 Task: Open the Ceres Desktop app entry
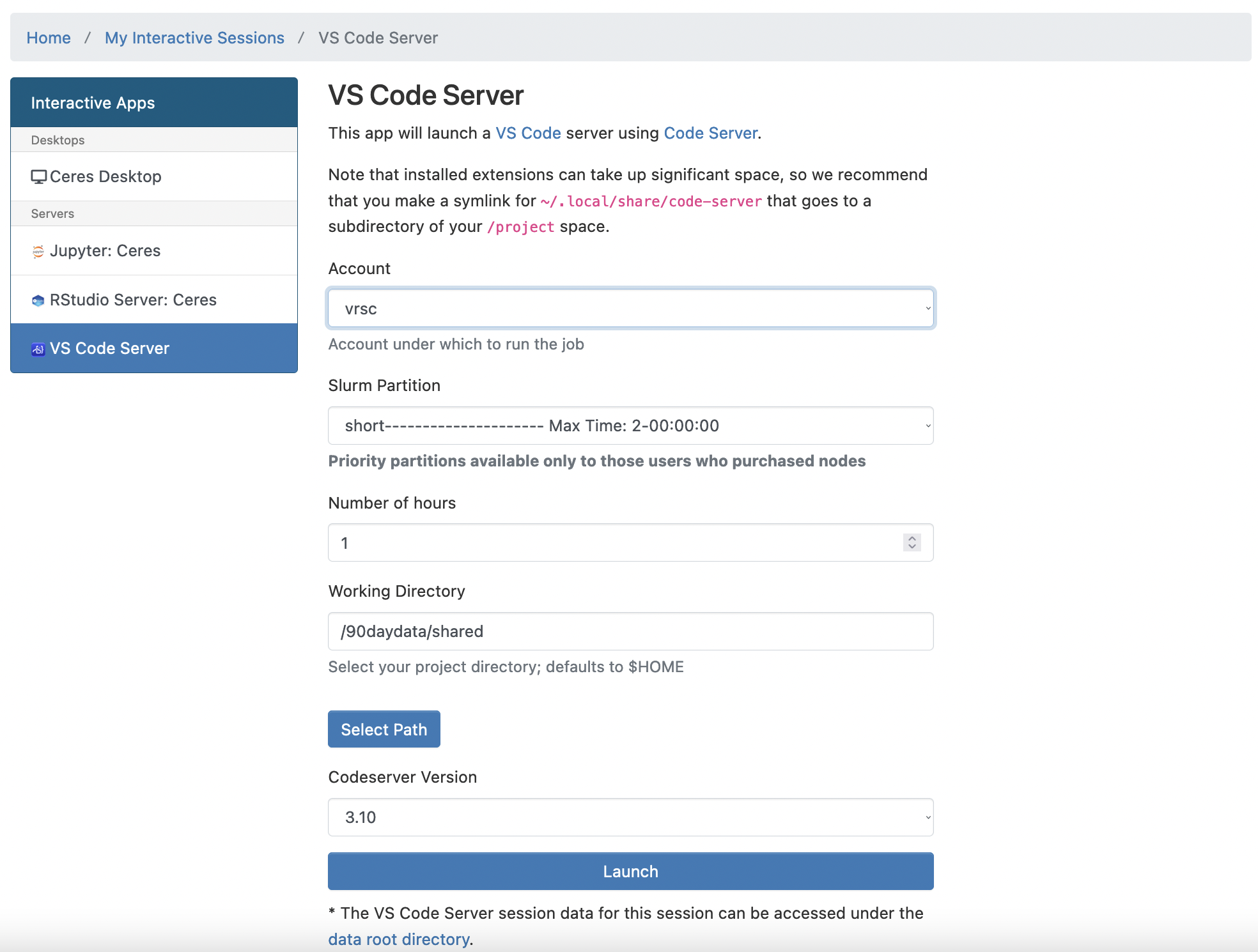154,177
